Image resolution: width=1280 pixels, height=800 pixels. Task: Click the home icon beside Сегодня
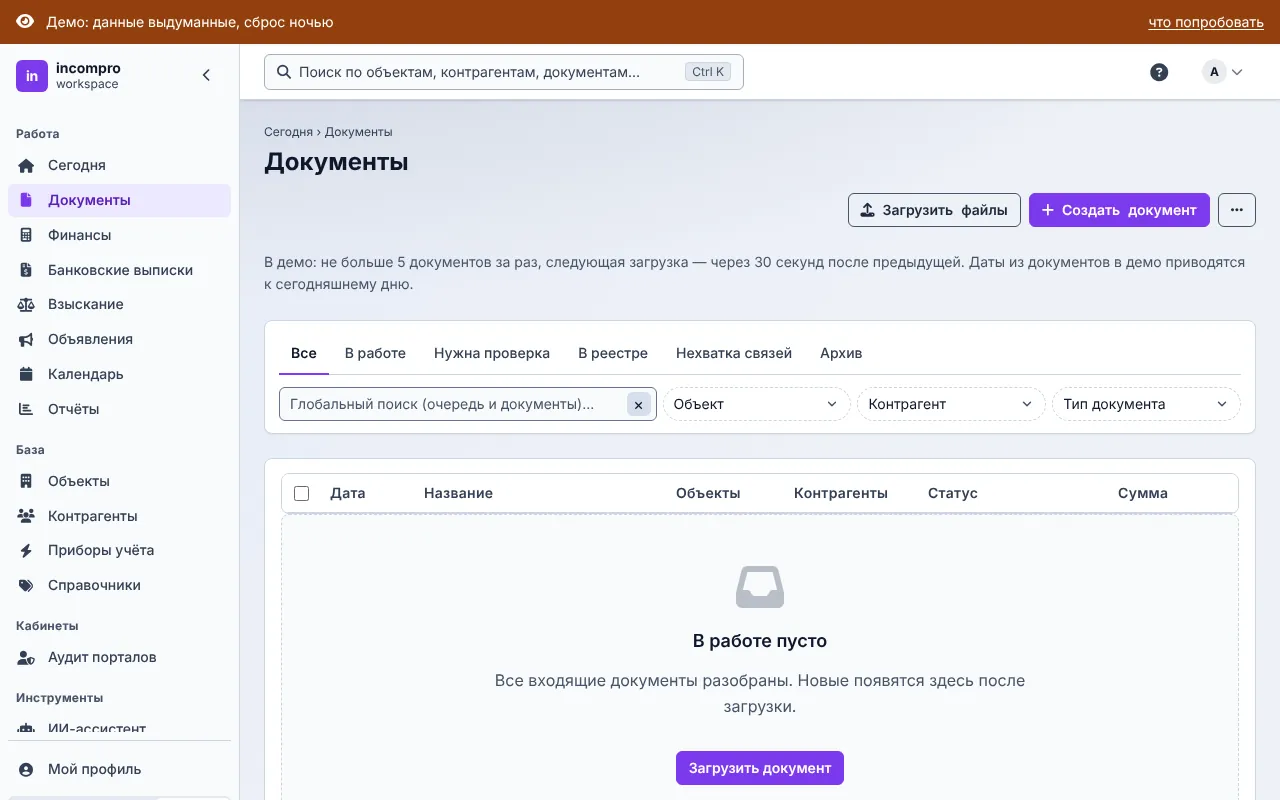point(27,165)
